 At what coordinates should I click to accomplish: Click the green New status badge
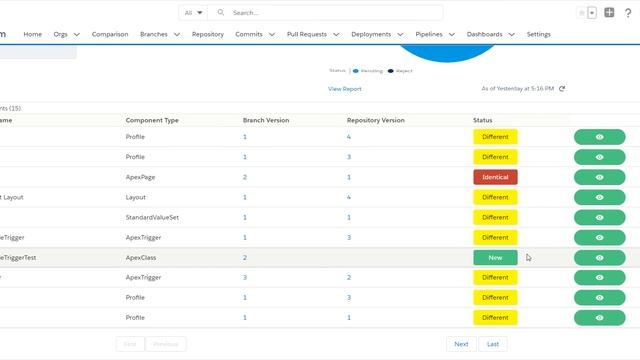495,258
